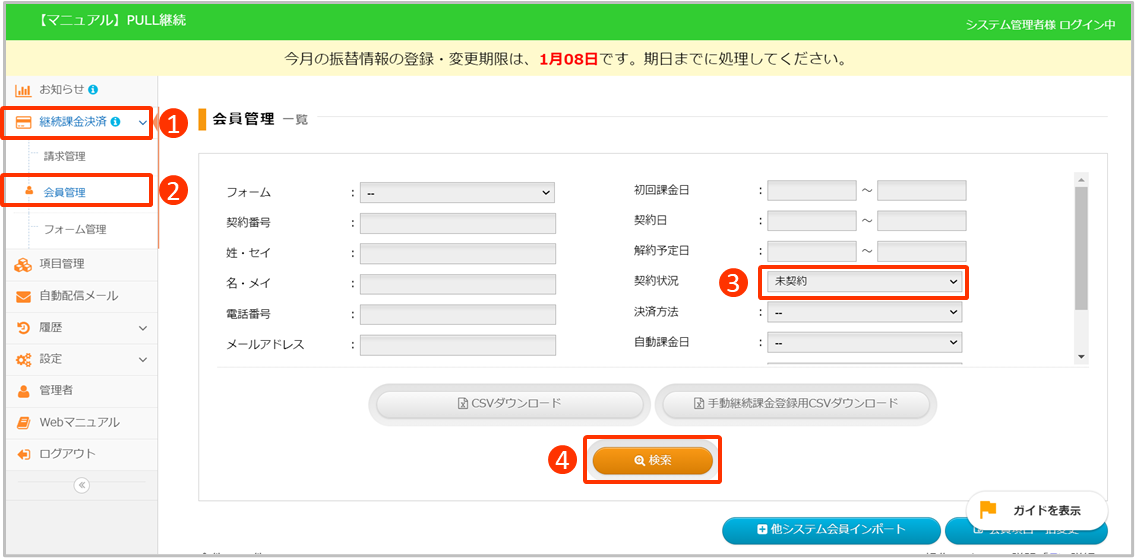
Task: Click the history clock icon for 履歴
Action: click(x=22, y=328)
